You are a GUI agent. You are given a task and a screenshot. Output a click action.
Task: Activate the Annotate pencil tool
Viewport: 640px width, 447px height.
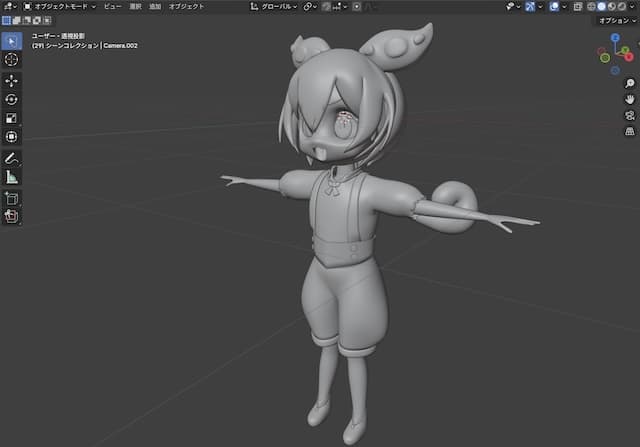(12, 158)
